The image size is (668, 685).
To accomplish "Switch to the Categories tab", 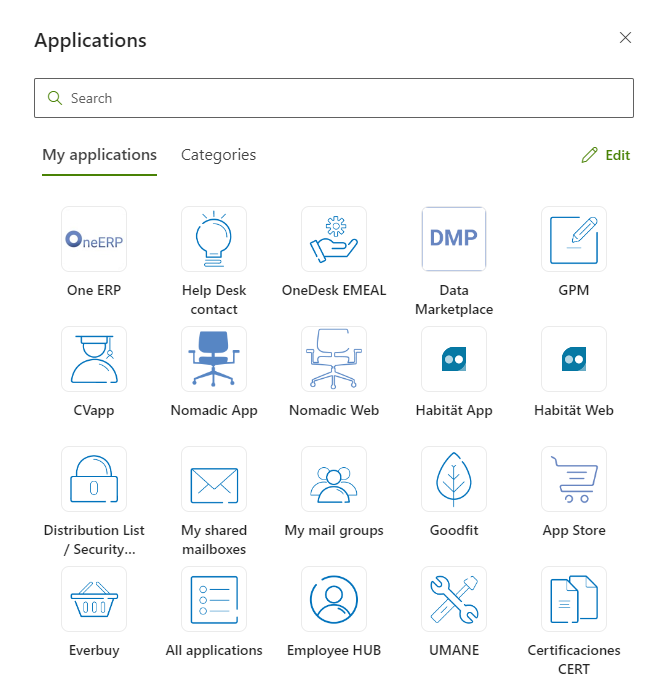I will (218, 155).
